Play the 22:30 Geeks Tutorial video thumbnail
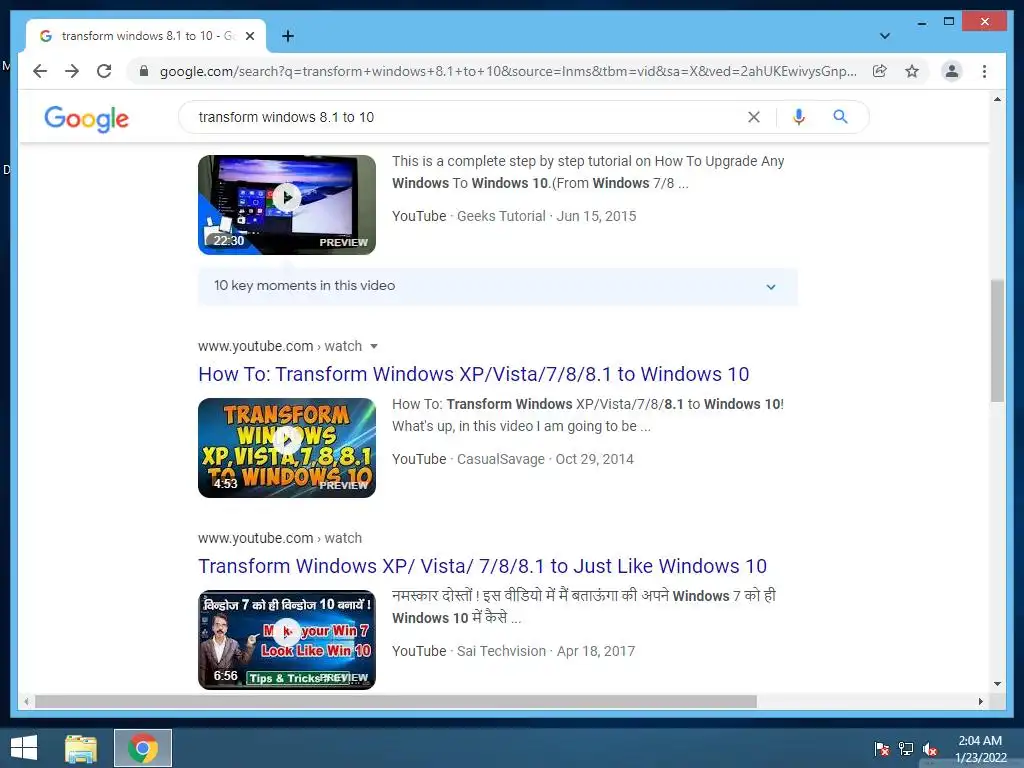Screen dimensions: 1024x768 [287, 204]
